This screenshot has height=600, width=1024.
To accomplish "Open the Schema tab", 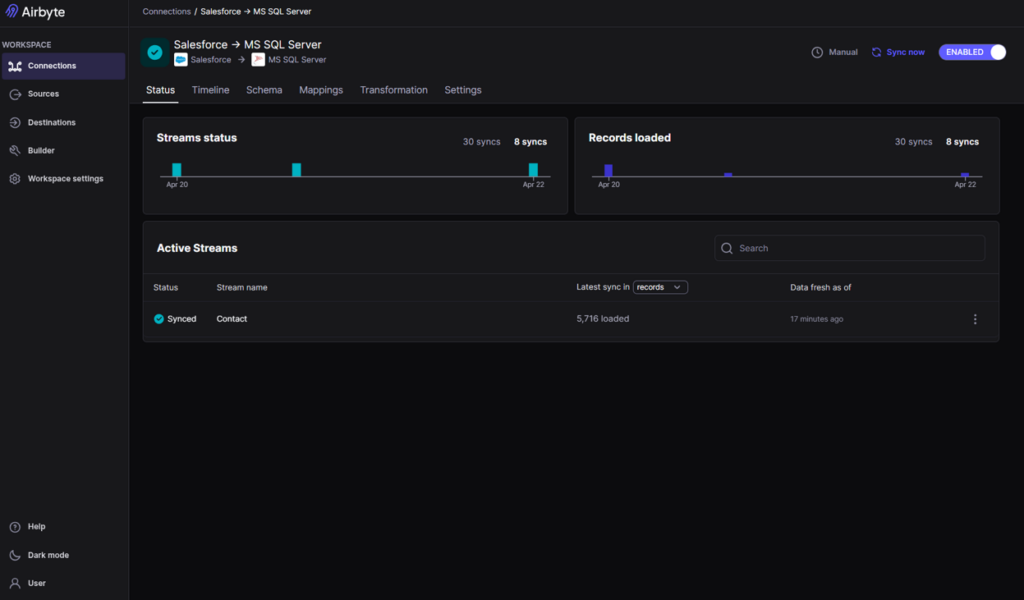I will point(264,89).
